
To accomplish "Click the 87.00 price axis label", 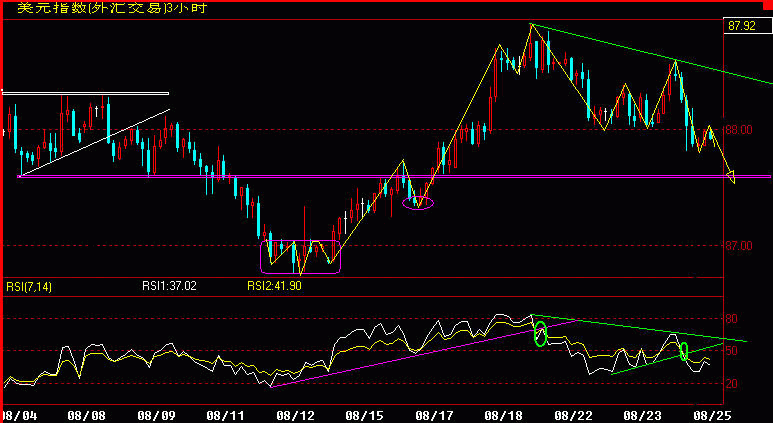I will pos(738,246).
